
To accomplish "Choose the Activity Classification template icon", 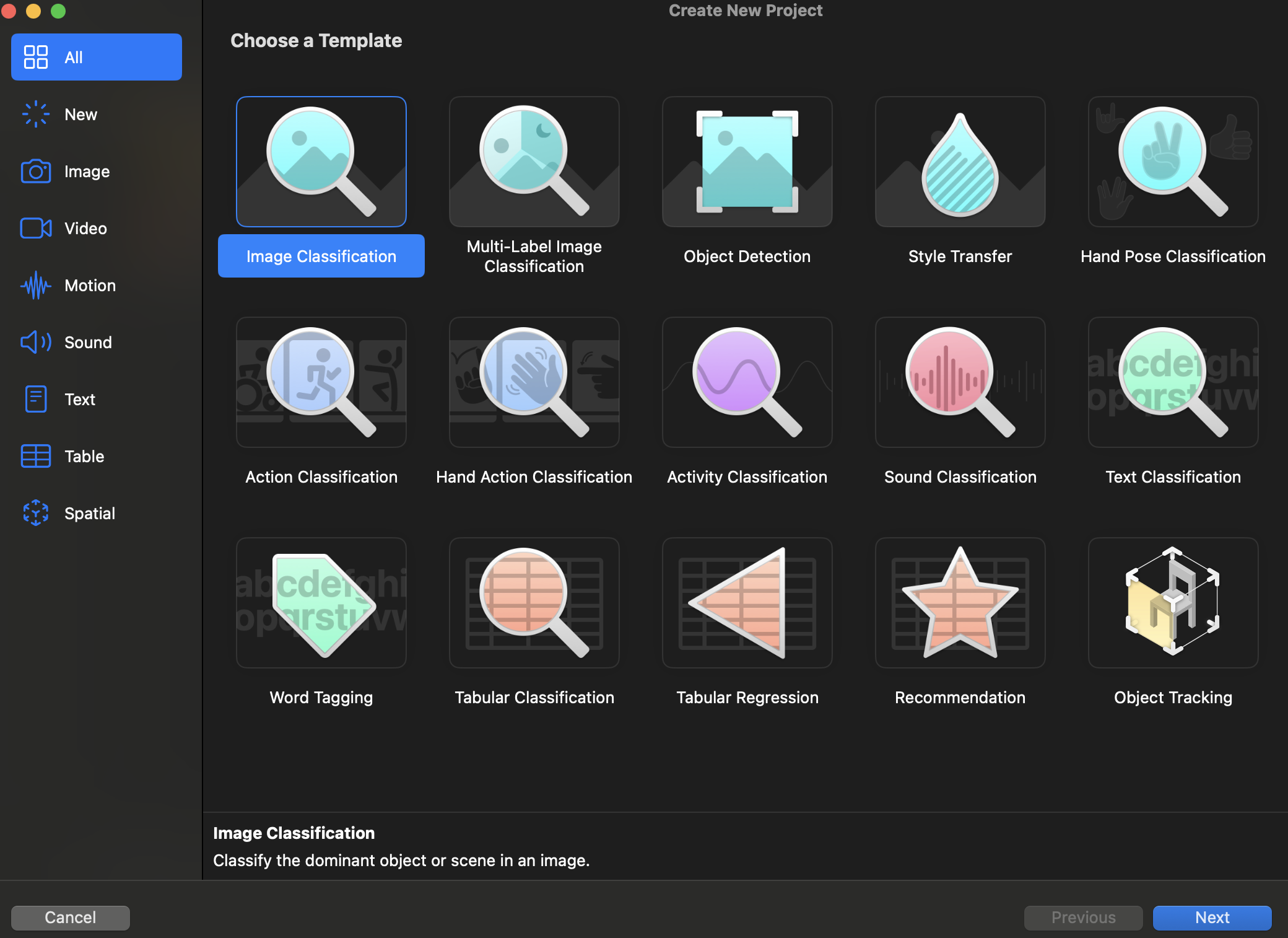I will 747,382.
